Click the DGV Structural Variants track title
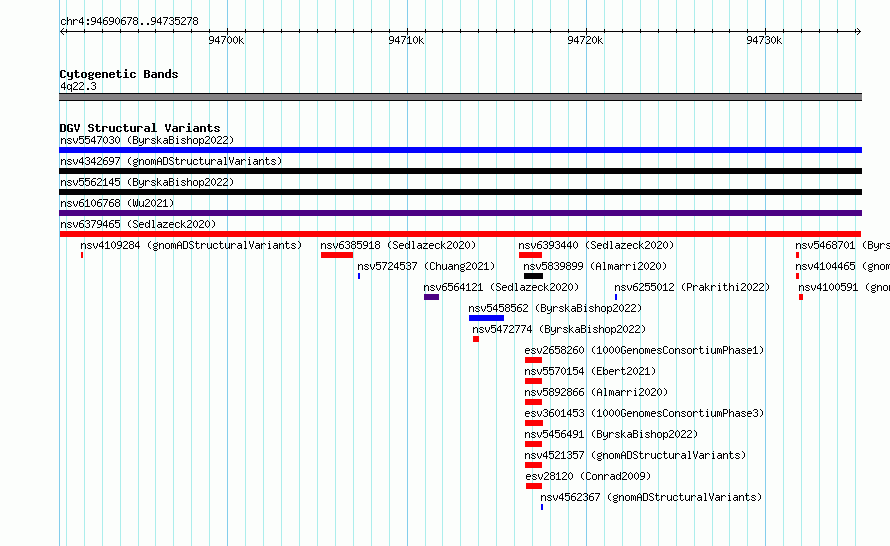Screen dimensions: 890x546 [140, 128]
